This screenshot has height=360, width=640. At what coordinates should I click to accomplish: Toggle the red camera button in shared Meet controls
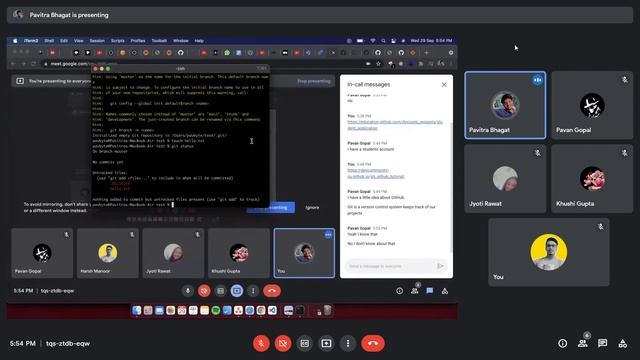tap(204, 291)
